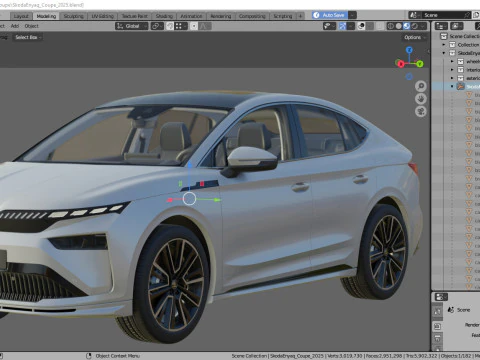Switch to wireframe shading mode
The image size is (480, 360).
click(x=390, y=26)
